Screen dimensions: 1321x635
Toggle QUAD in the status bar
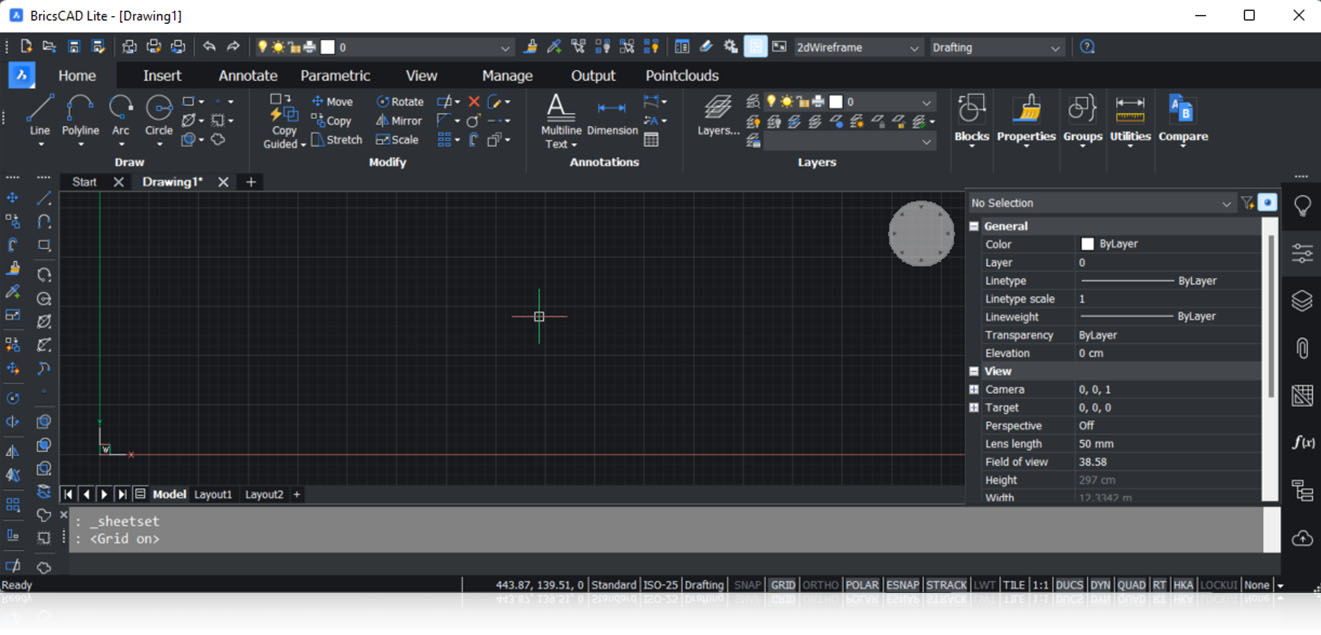pos(1131,585)
